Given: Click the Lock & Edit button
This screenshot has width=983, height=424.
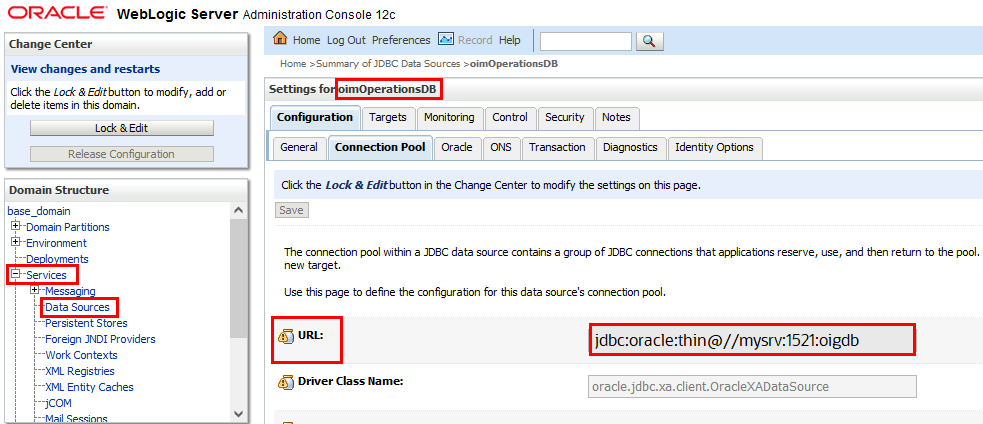Looking at the screenshot, I should click(x=122, y=128).
